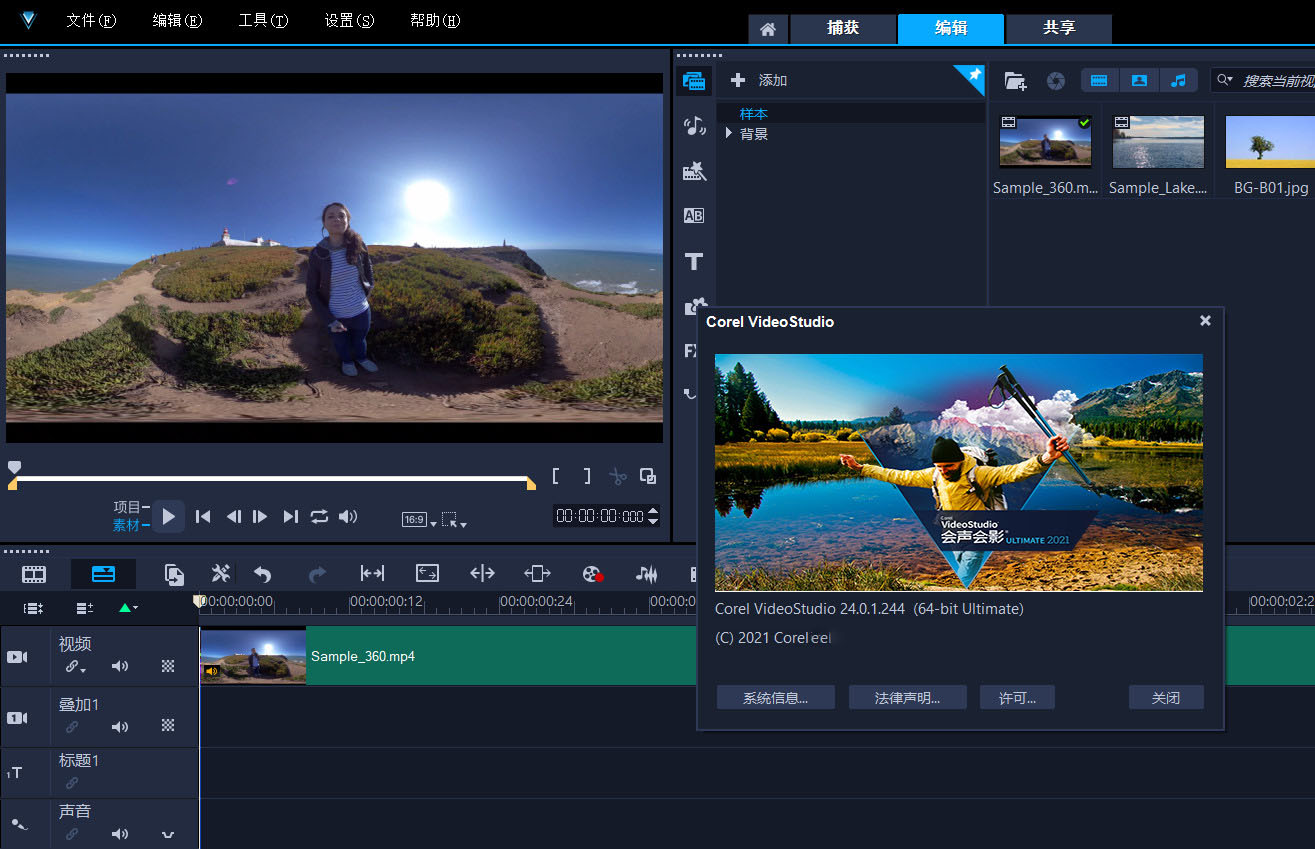Select 项目 (Project) playback mode
1315x849 pixels.
(127, 507)
